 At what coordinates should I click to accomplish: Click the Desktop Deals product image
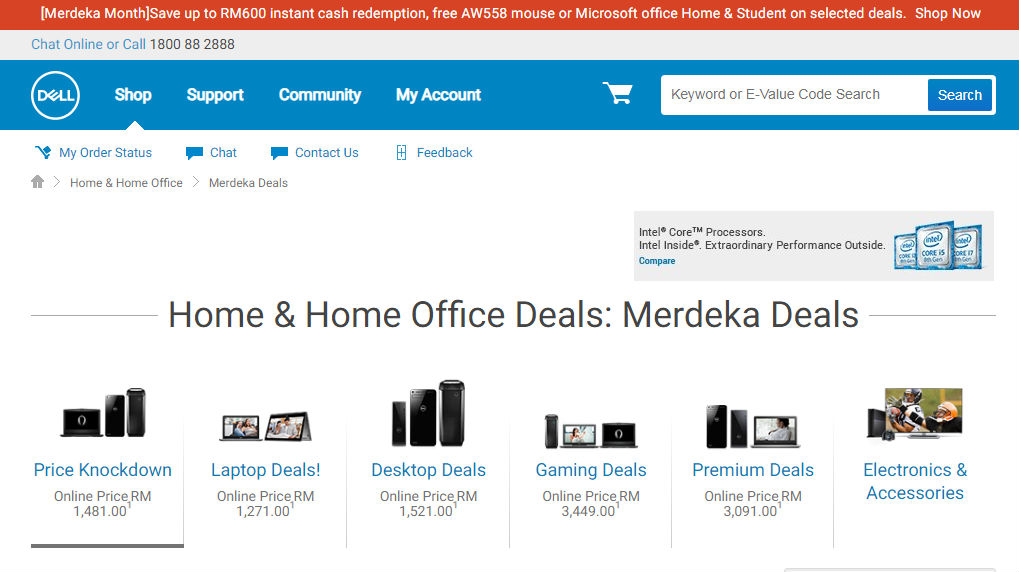pos(428,413)
